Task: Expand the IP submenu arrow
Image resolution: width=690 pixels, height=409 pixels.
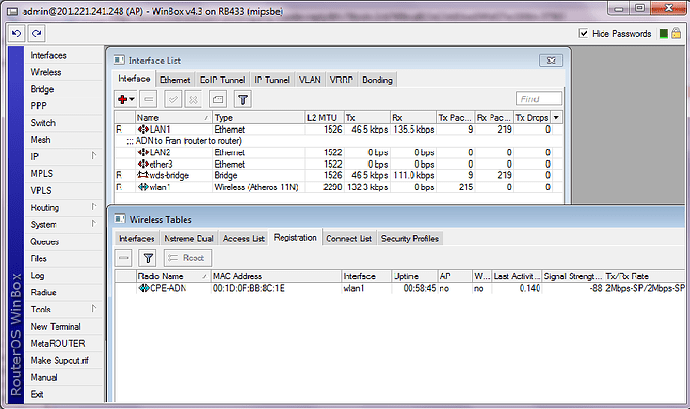Action: (x=94, y=155)
